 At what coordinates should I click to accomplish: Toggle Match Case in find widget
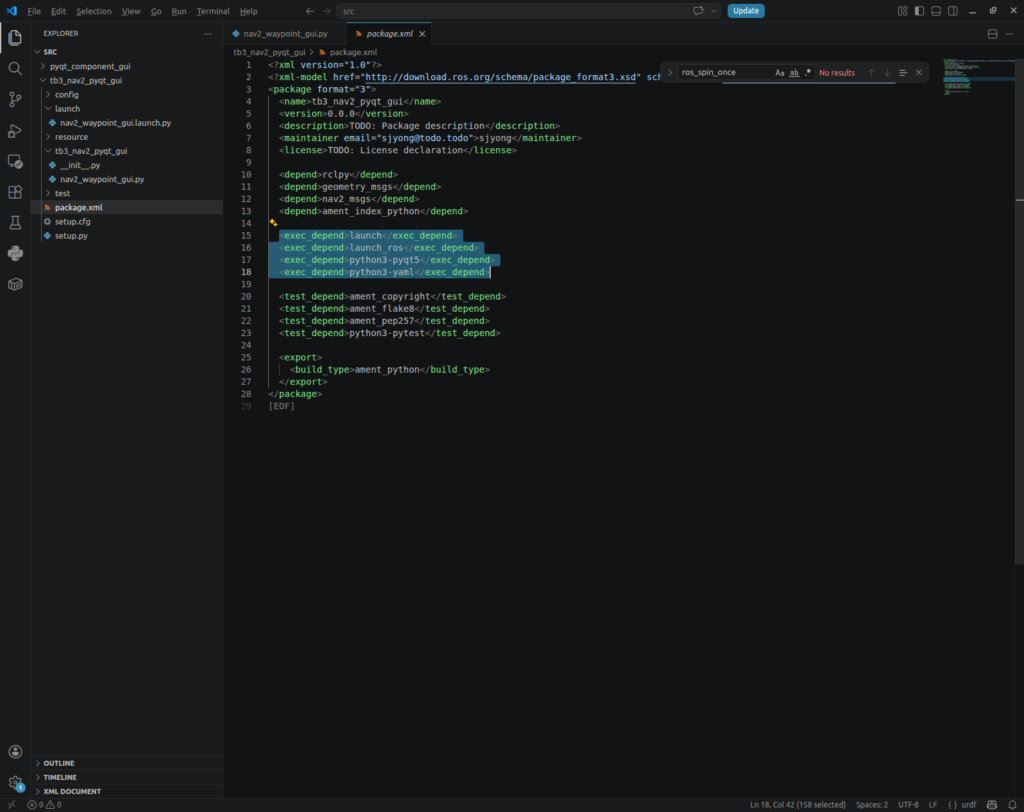779,73
